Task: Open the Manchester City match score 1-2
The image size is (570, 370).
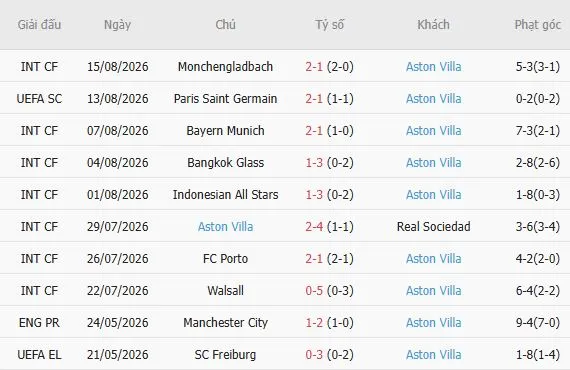Action: 314,322
